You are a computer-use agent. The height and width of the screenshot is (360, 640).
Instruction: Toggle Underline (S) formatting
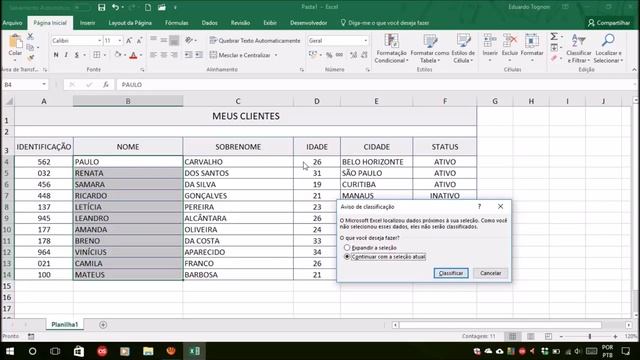pyautogui.click(x=76, y=55)
